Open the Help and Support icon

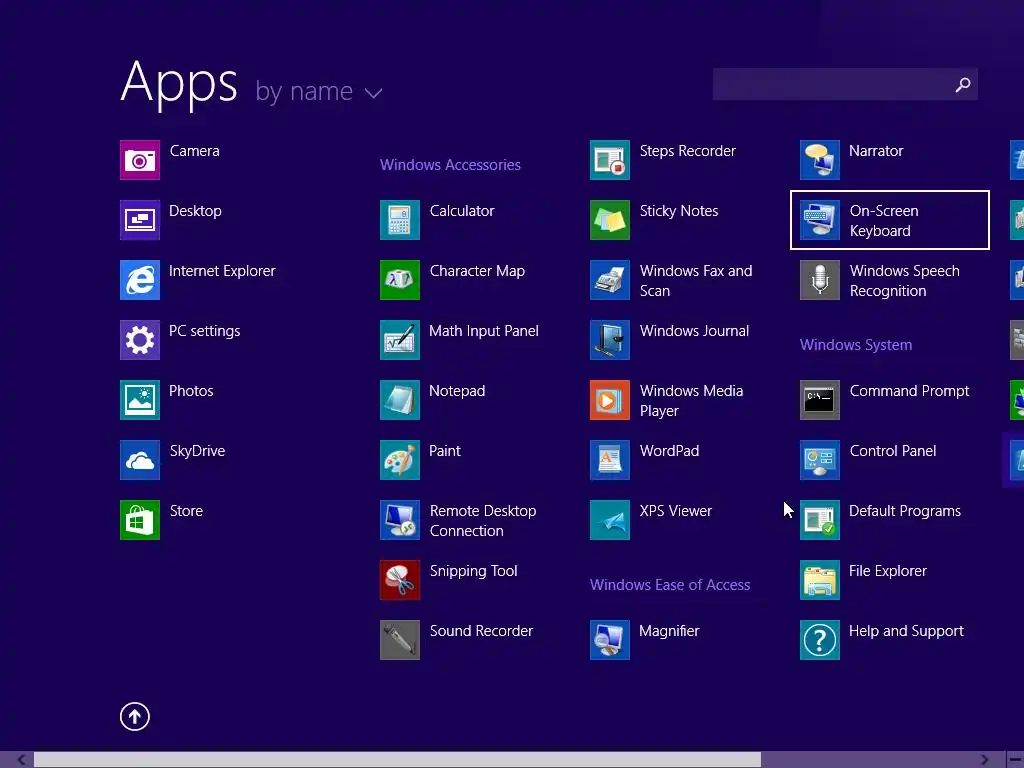(x=820, y=641)
